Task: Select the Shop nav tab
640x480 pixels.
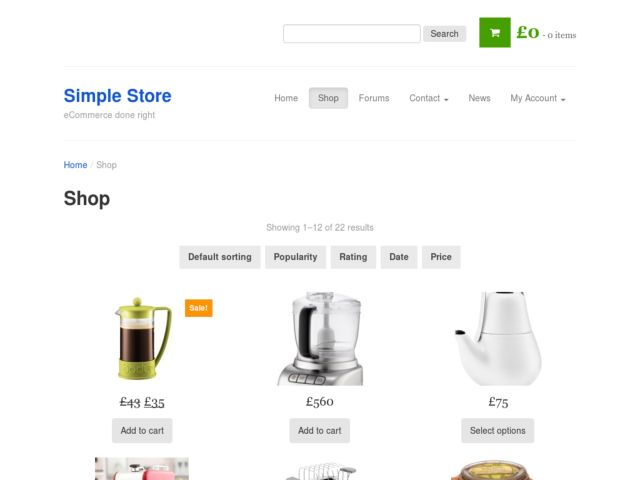Action: pyautogui.click(x=328, y=98)
